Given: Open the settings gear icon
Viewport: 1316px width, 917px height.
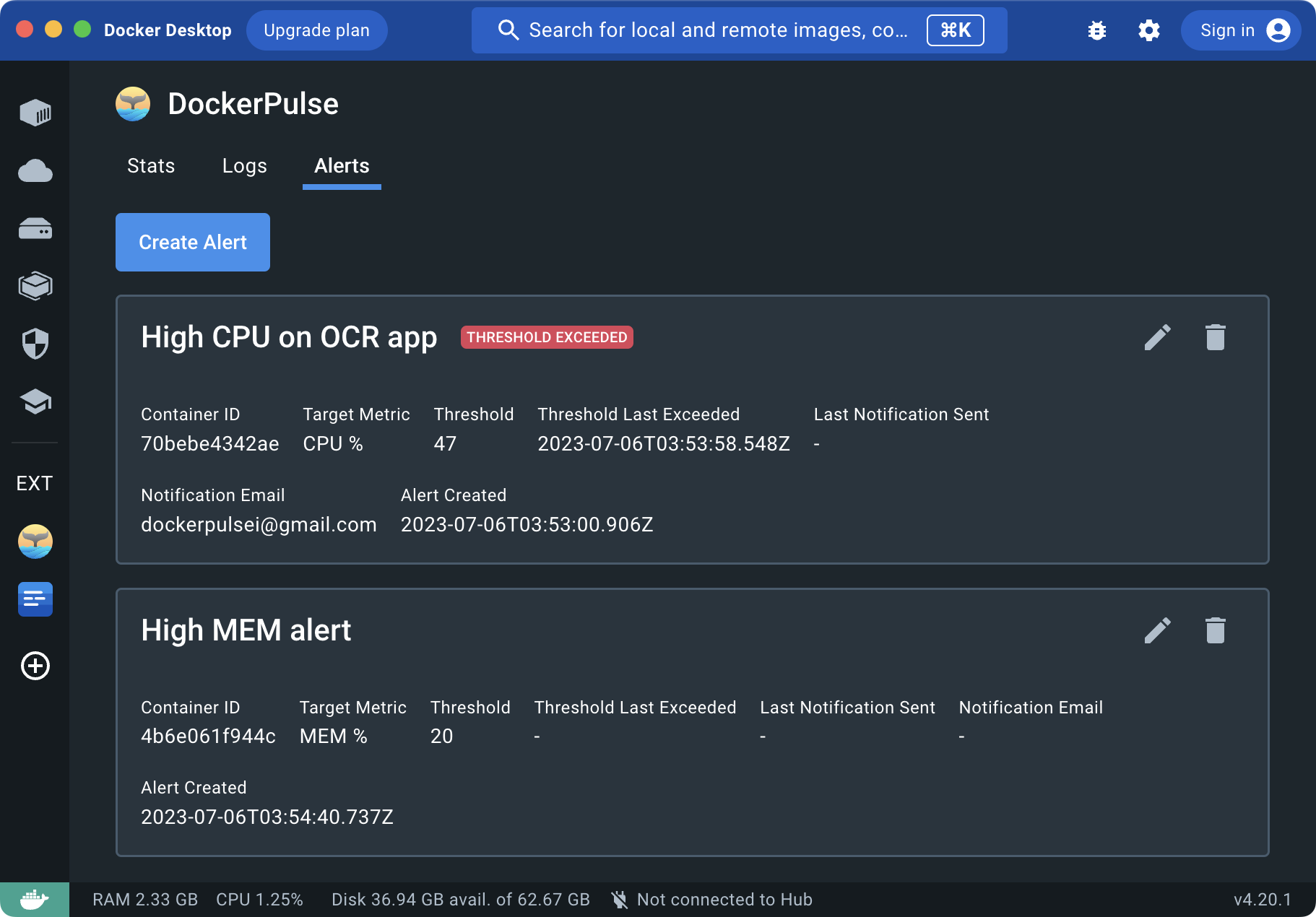Looking at the screenshot, I should click(x=1149, y=30).
